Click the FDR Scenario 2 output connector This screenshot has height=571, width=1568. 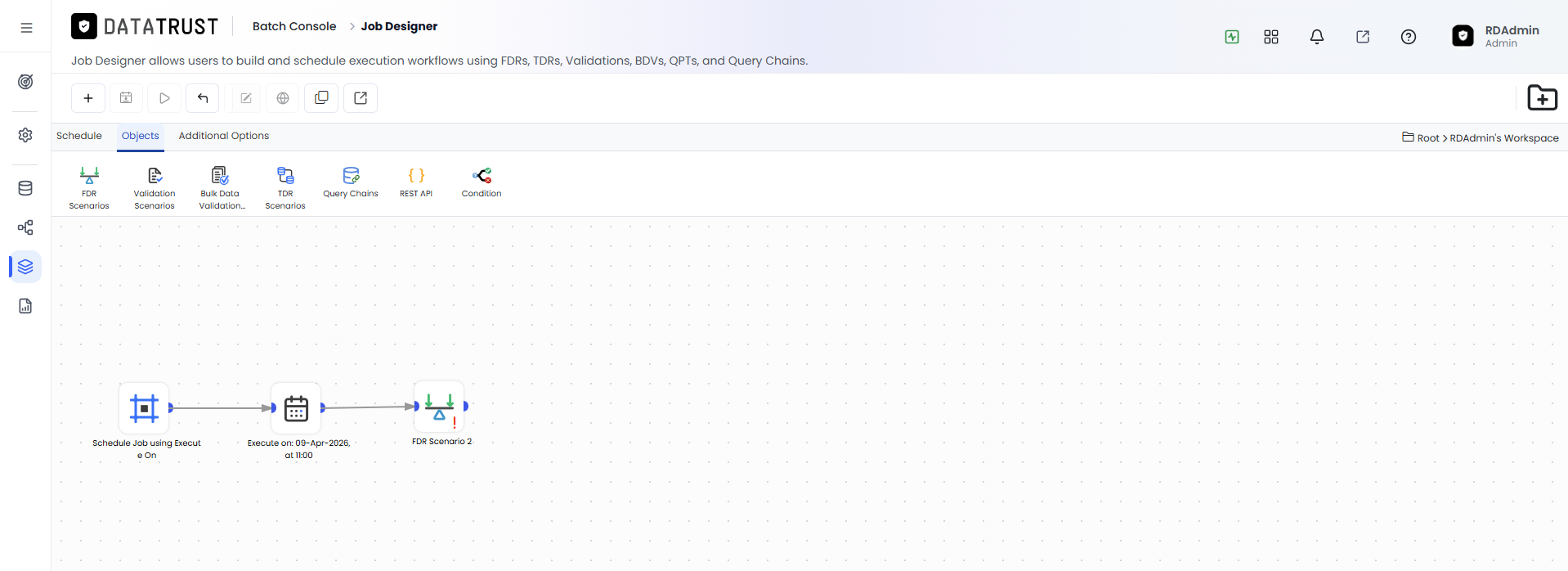466,406
